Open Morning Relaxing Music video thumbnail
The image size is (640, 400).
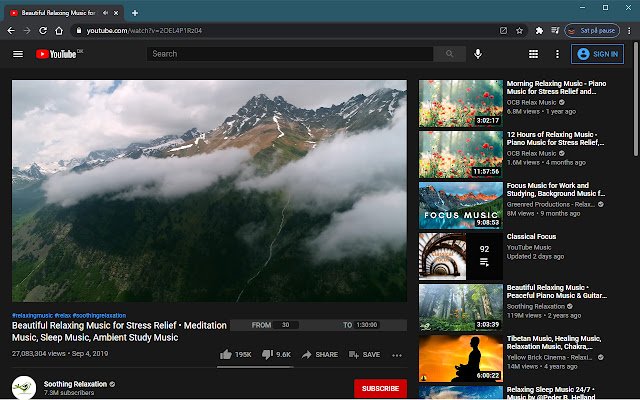click(x=461, y=103)
